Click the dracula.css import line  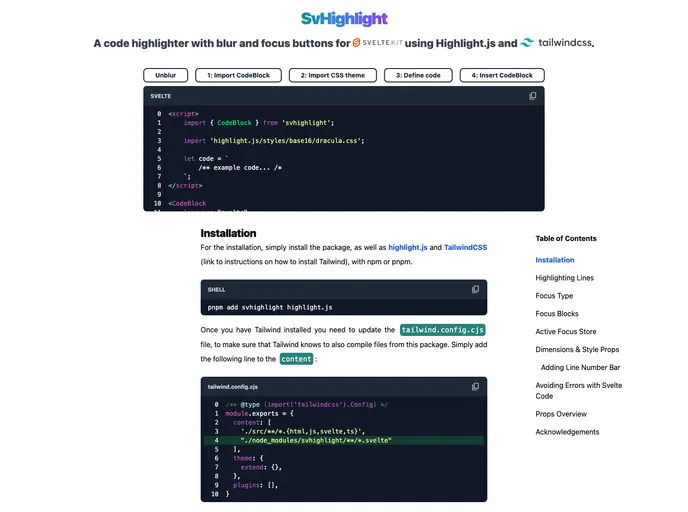(x=274, y=141)
